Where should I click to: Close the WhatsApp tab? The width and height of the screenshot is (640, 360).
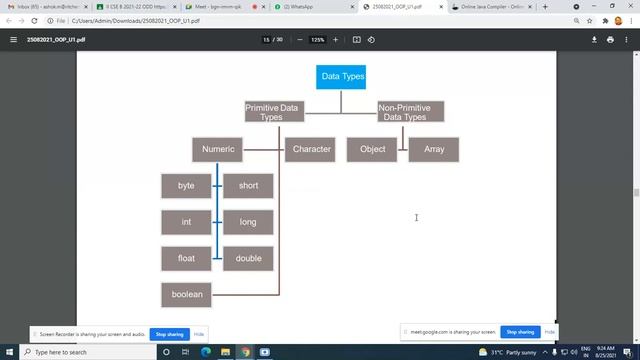(352, 7)
